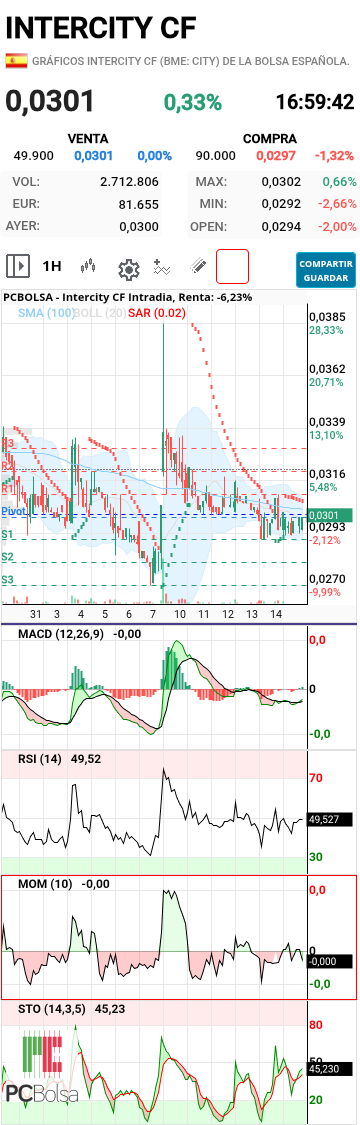Click the SAR (0.02) indicator label

157,313
